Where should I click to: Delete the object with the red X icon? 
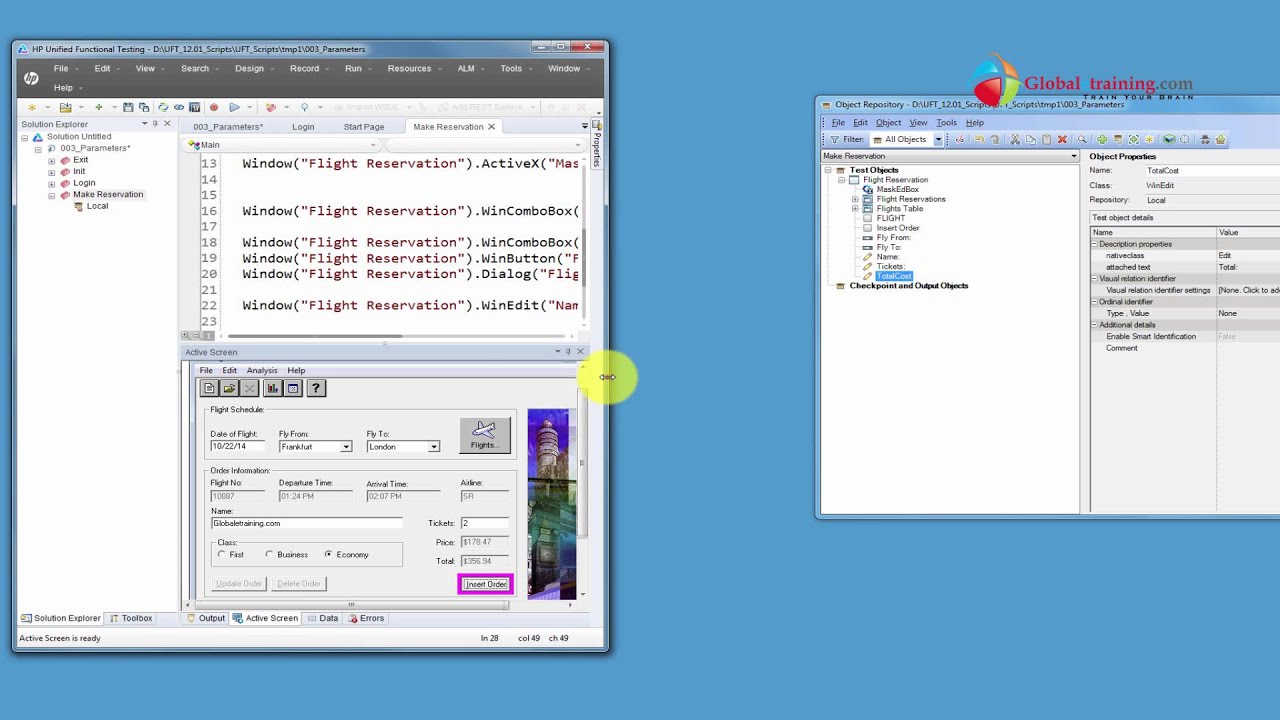(1062, 139)
